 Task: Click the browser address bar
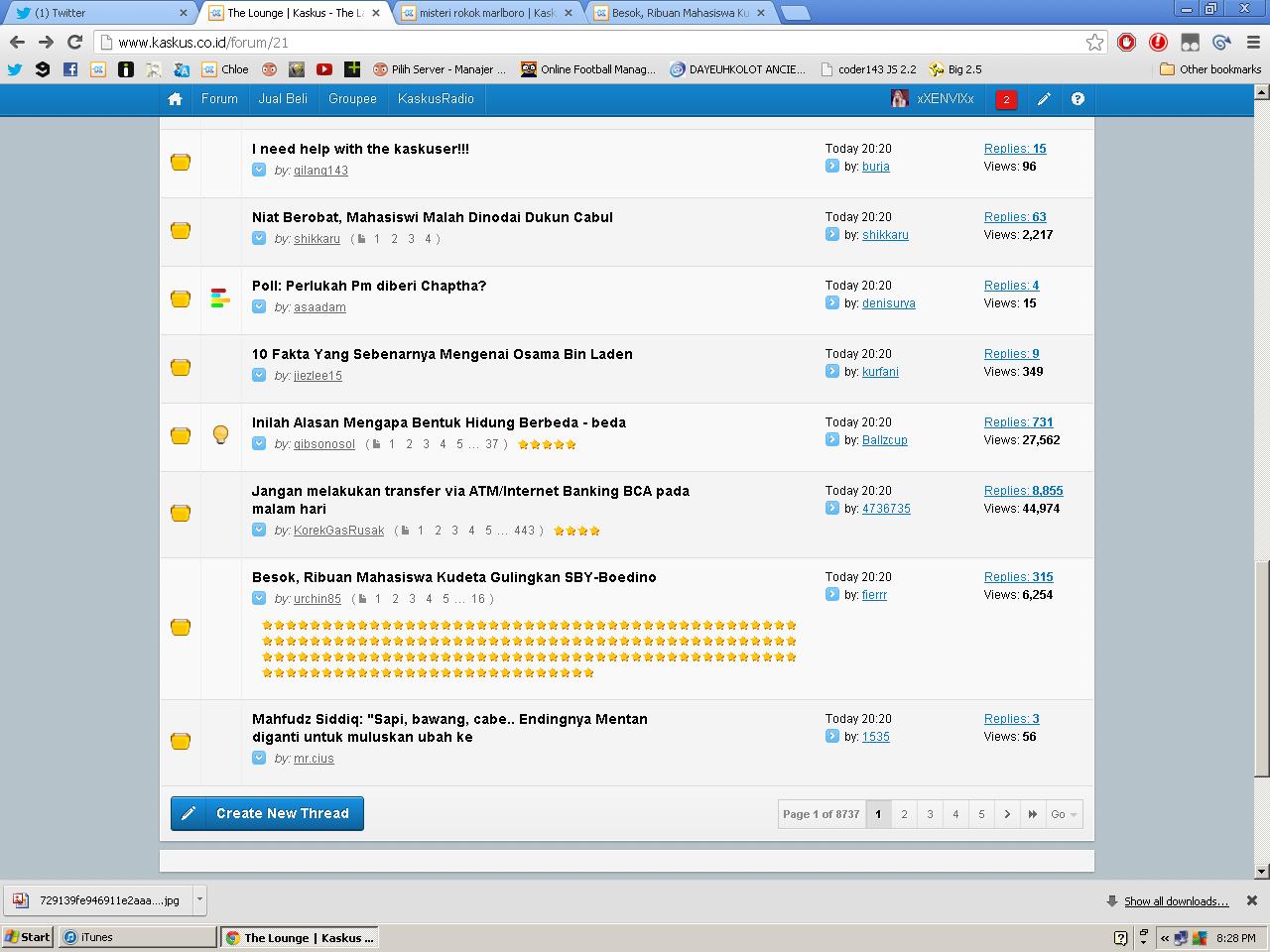tap(595, 43)
